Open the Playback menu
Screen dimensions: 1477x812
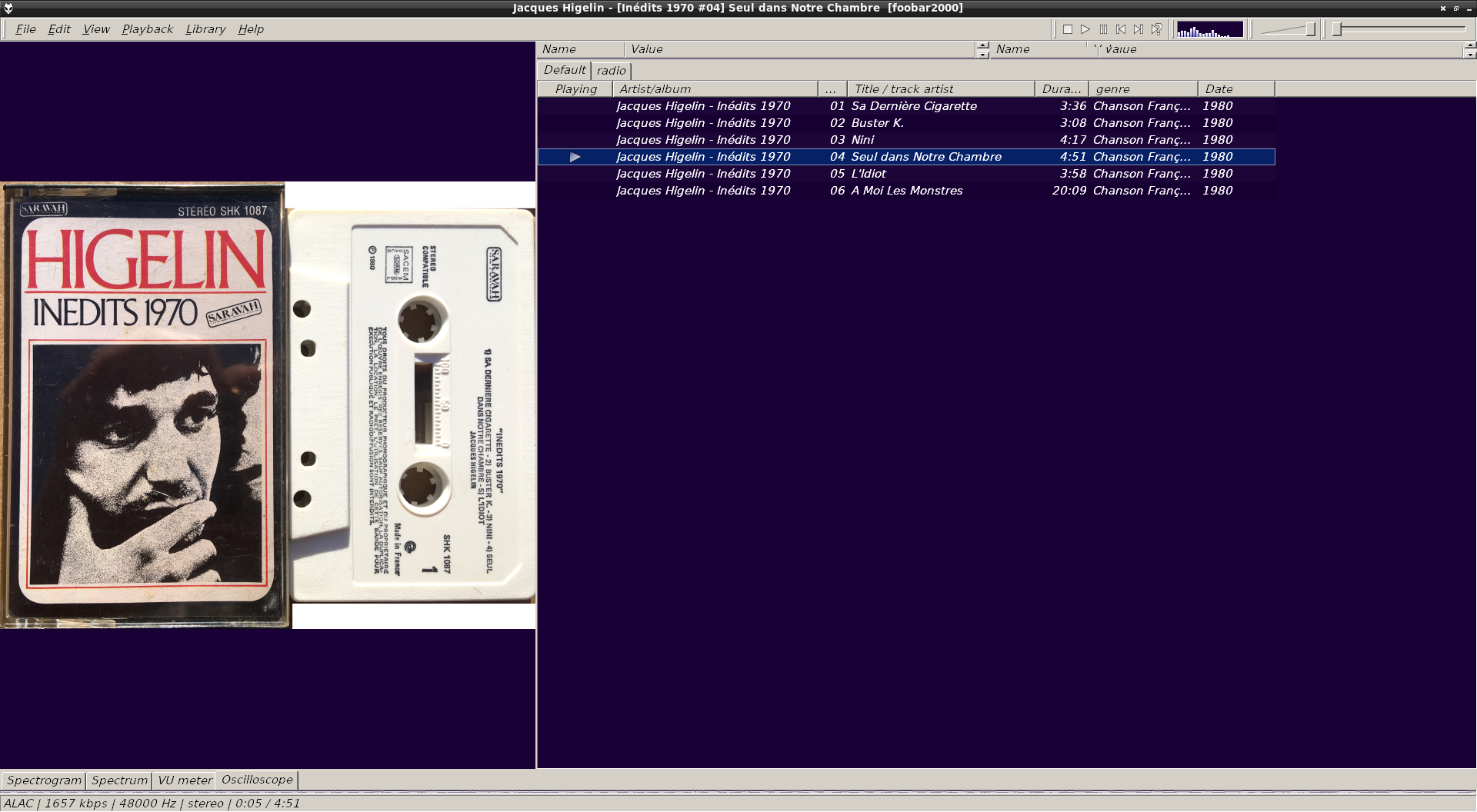147,29
